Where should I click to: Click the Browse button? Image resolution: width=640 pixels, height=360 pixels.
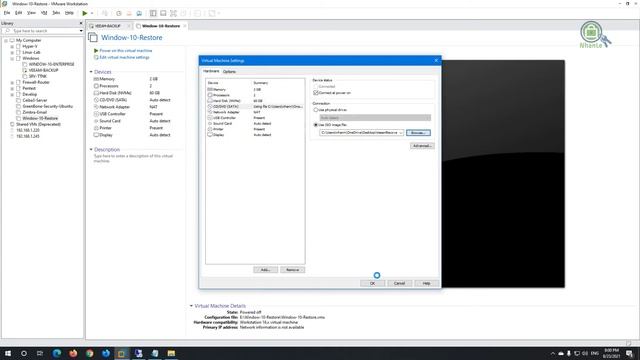tap(418, 133)
